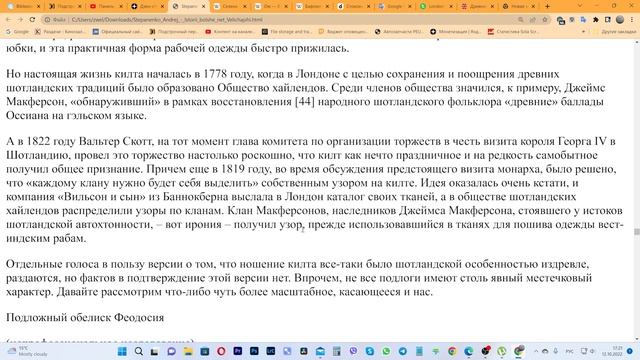Launch Adobe Premiere Pro from taskbar
Image resolution: width=640 pixels, height=360 pixels.
click(x=238, y=351)
